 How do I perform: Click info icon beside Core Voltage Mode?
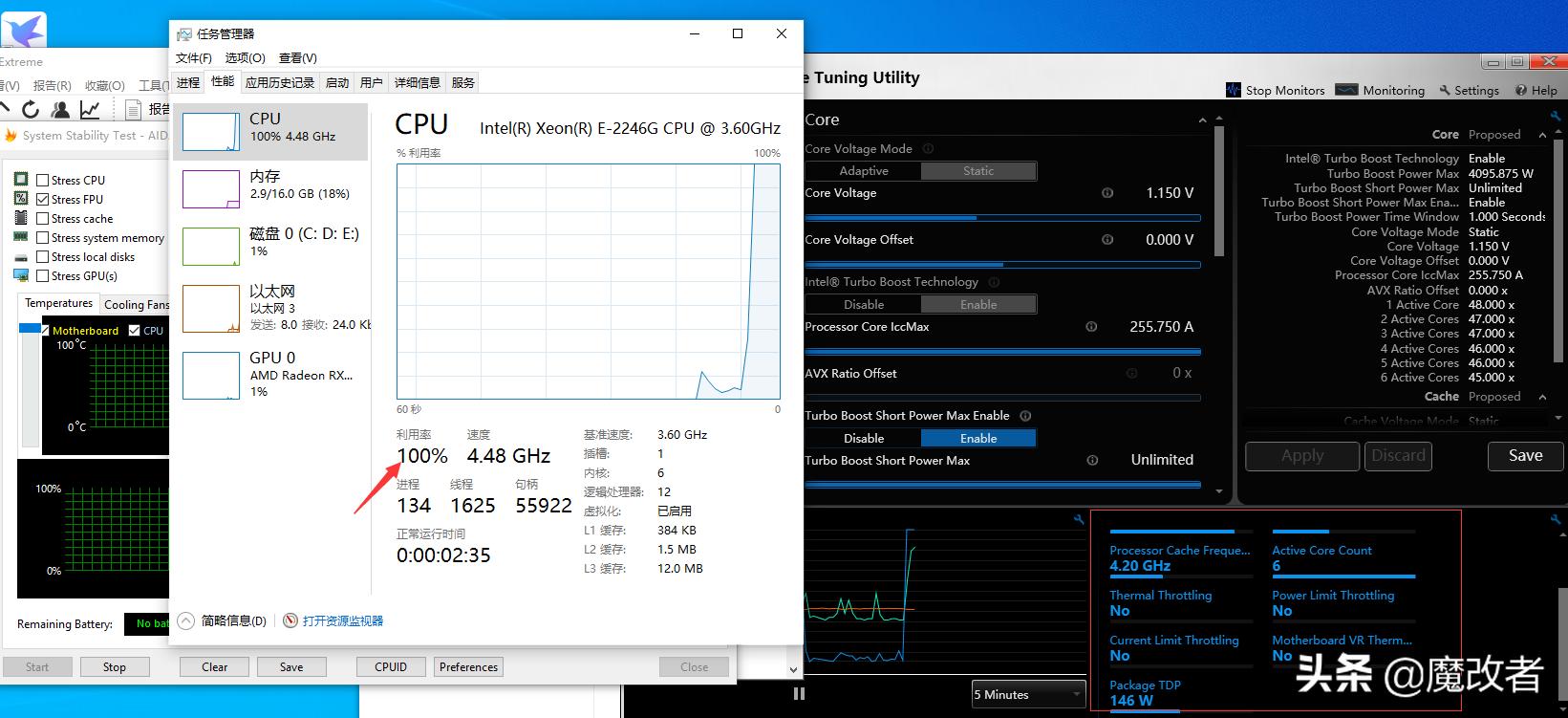pos(928,149)
